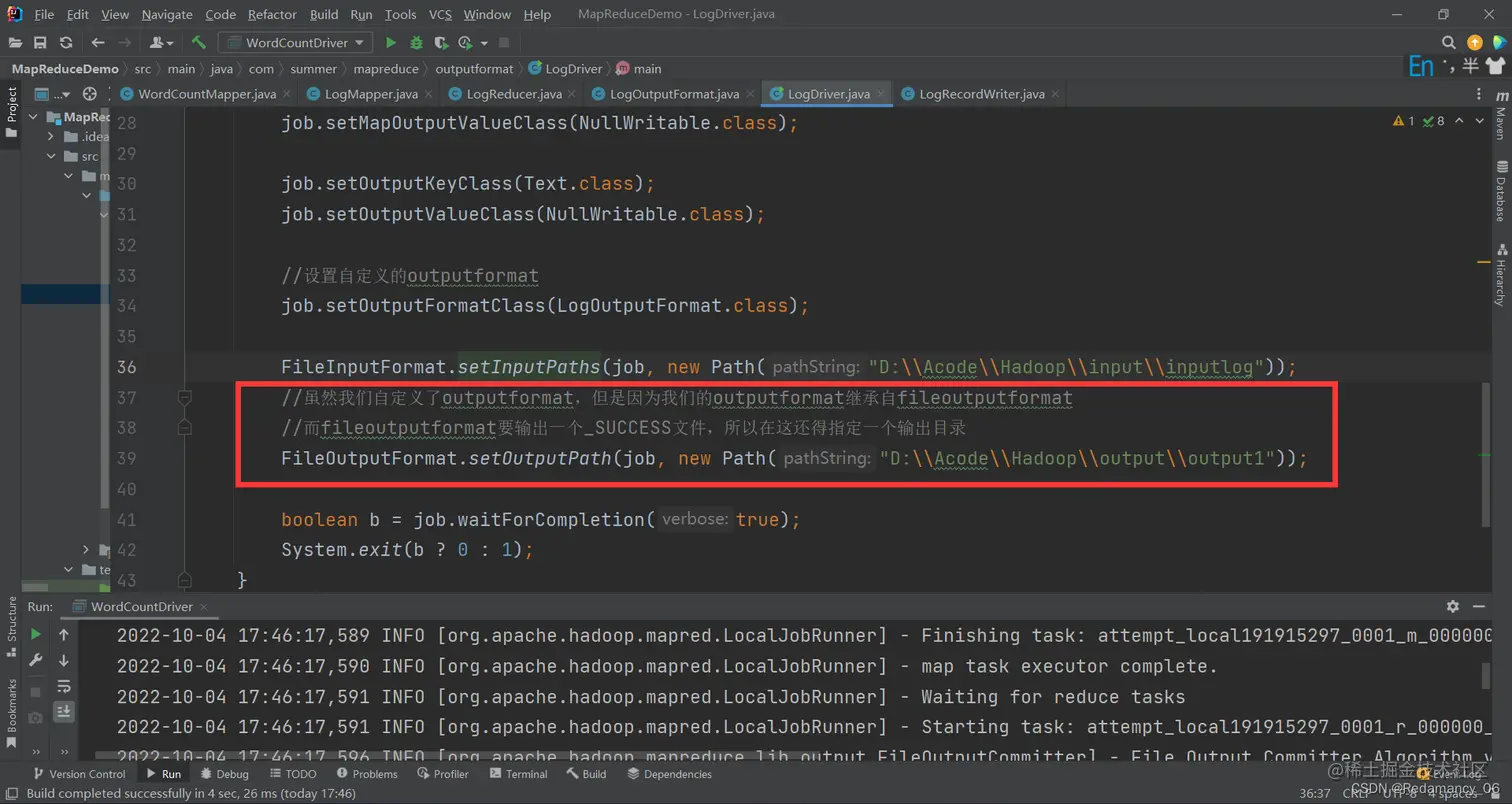Collapse the src folder in project tree
Screen dimensions: 1512x804
[50, 156]
